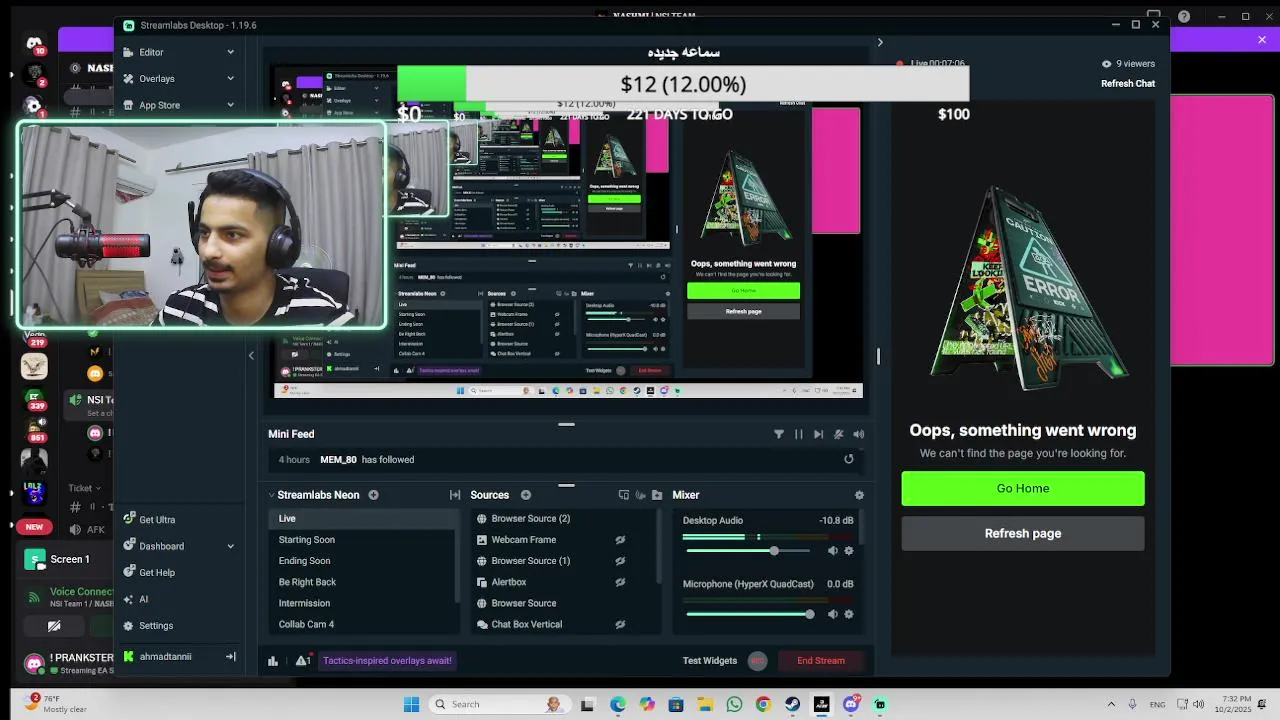Open the Mixer panel settings gear
1280x720 pixels.
coord(859,495)
